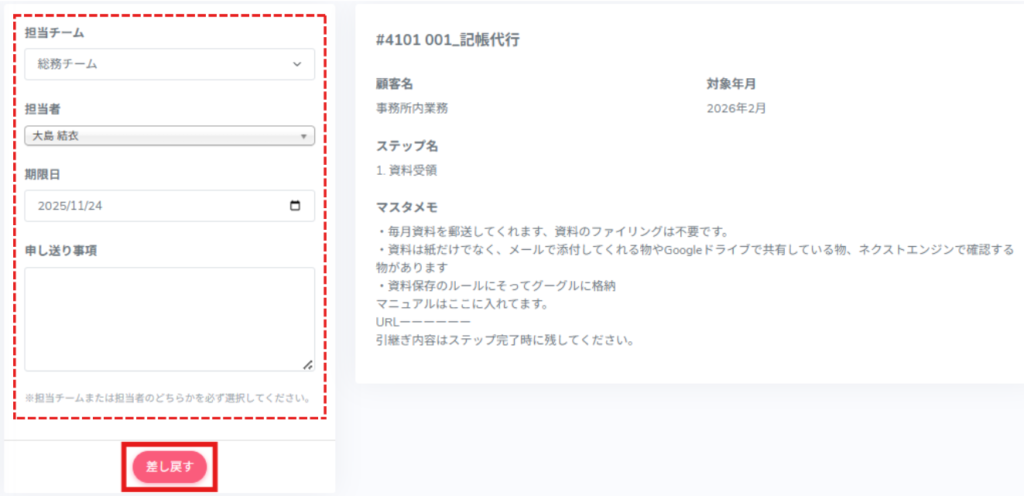Click the 期限日 field label
The height and width of the screenshot is (496, 1024).
[x=42, y=174]
